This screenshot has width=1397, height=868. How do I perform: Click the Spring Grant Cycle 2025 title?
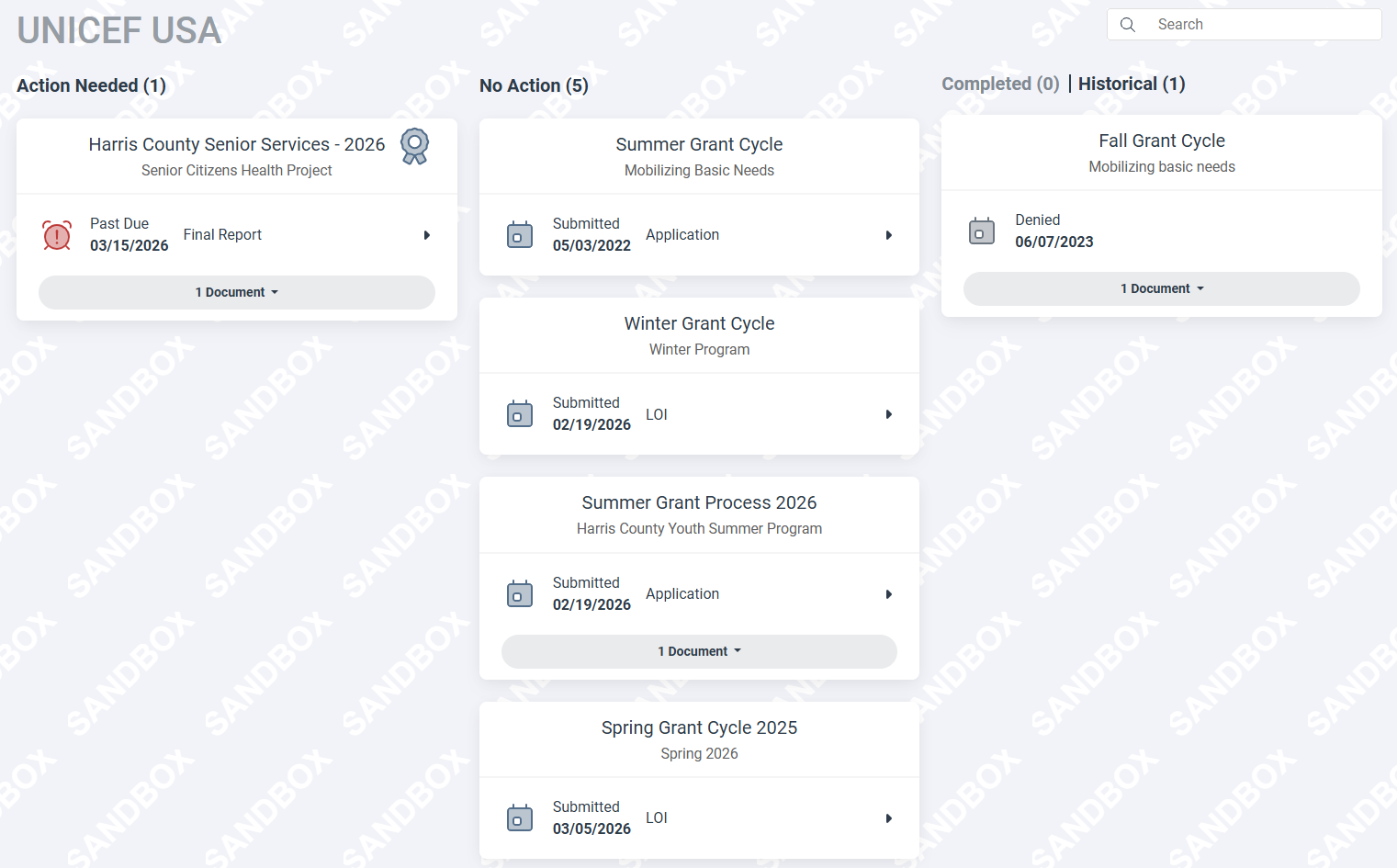coord(699,727)
